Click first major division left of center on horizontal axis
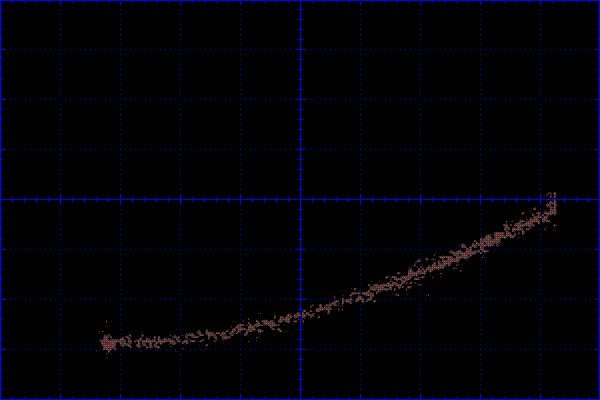The image size is (600, 400). click(241, 199)
